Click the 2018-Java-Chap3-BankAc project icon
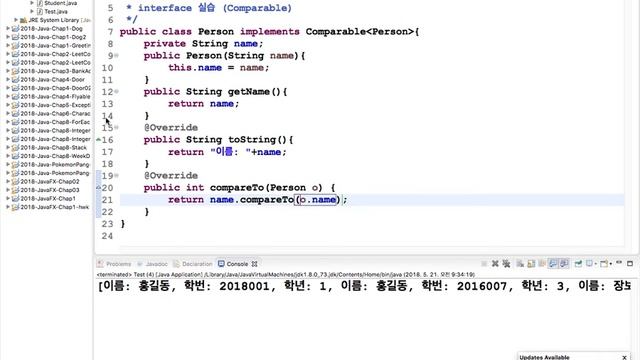 pyautogui.click(x=15, y=71)
